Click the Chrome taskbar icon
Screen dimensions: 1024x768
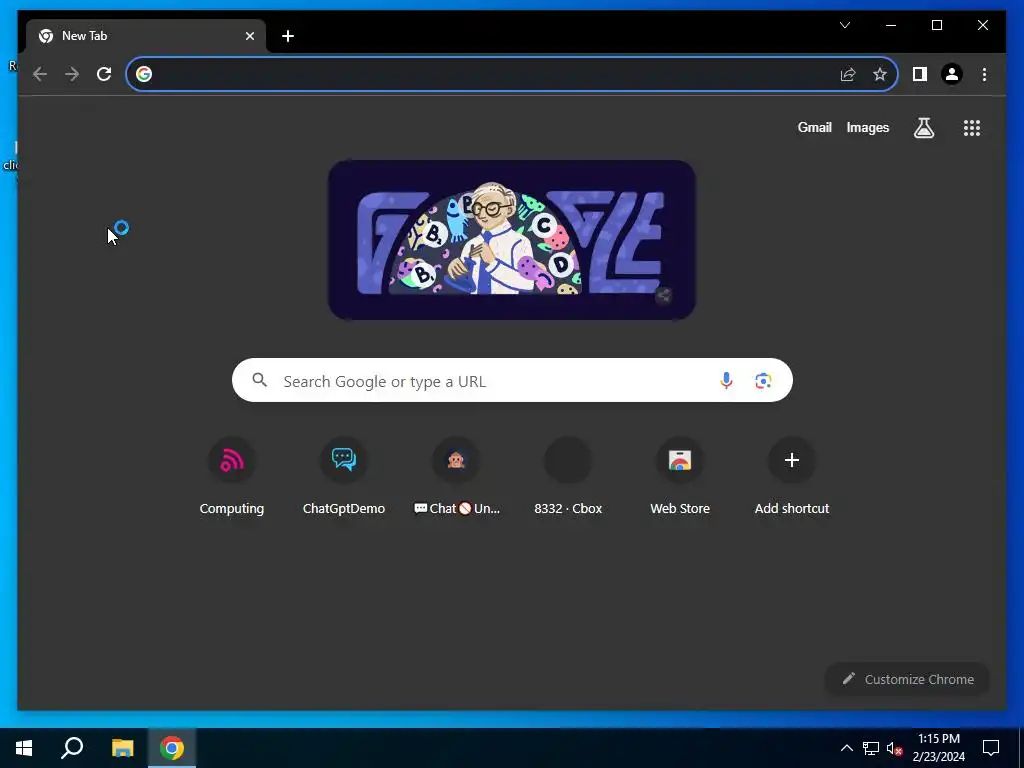pyautogui.click(x=172, y=748)
